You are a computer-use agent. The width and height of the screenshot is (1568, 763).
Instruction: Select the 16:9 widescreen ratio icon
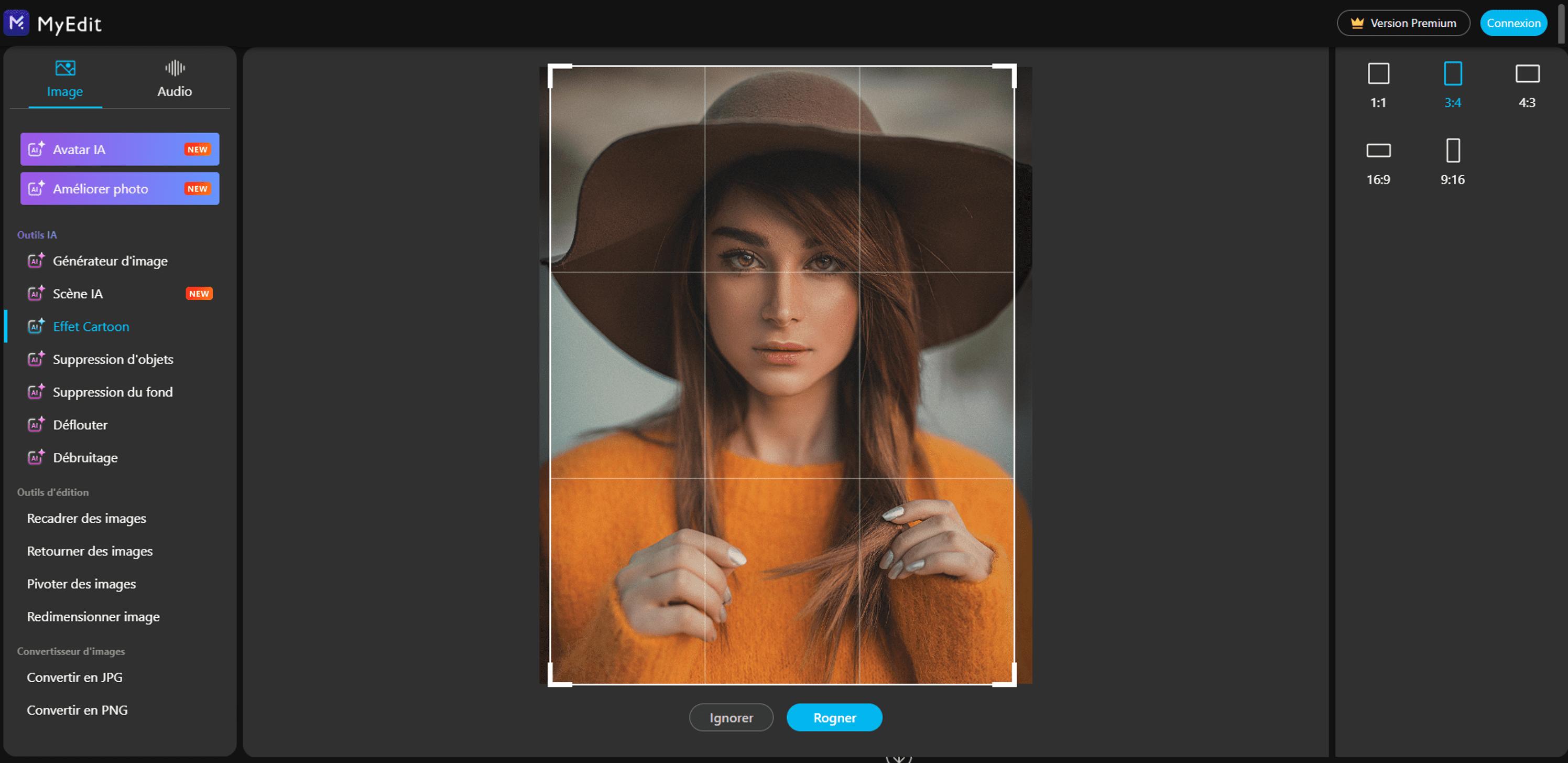pos(1378,151)
